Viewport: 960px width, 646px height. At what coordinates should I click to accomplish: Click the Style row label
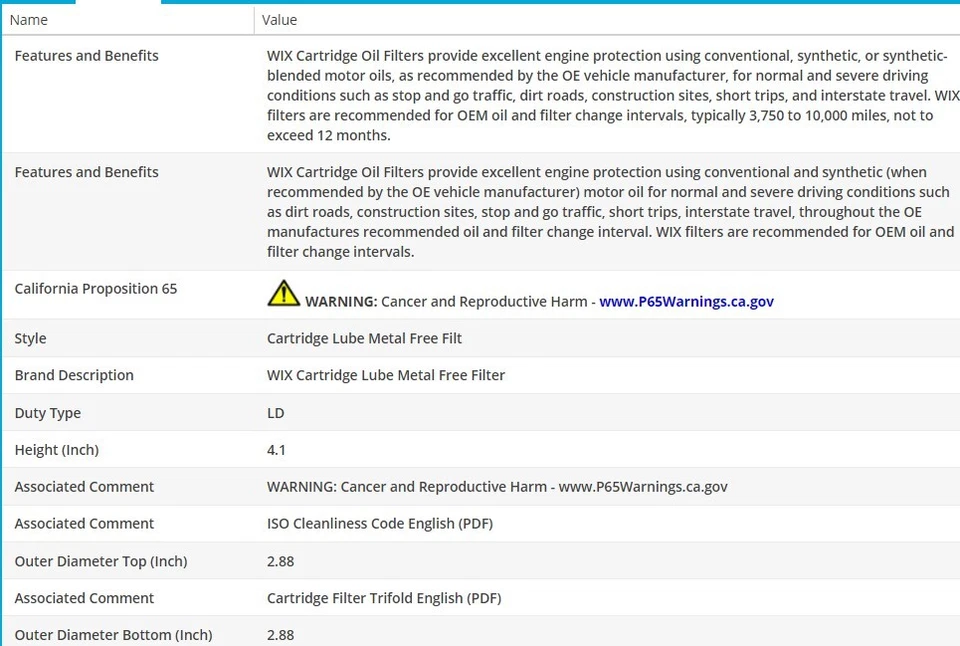coord(31,338)
